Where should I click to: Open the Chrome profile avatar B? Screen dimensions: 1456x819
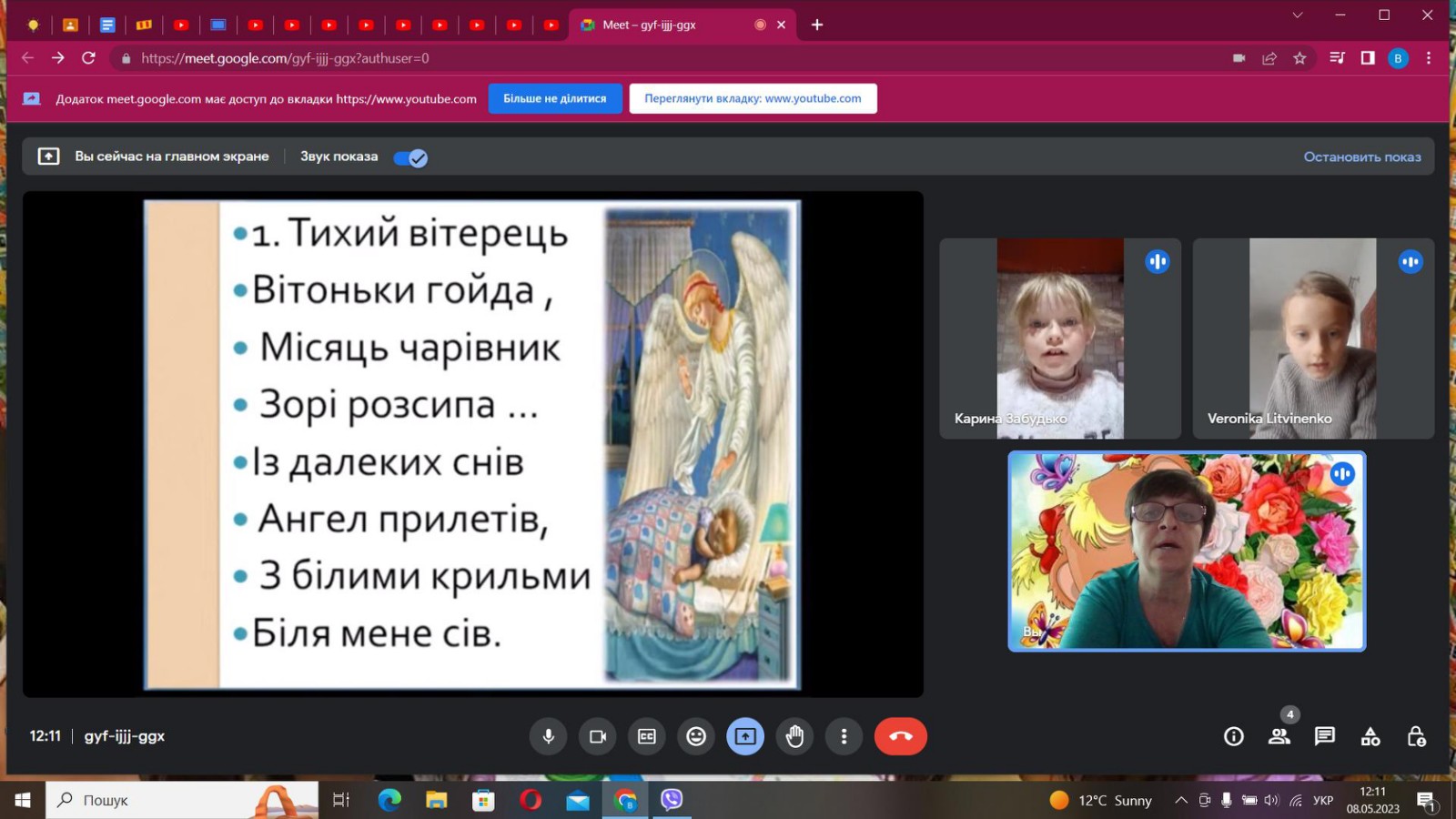[x=1399, y=58]
